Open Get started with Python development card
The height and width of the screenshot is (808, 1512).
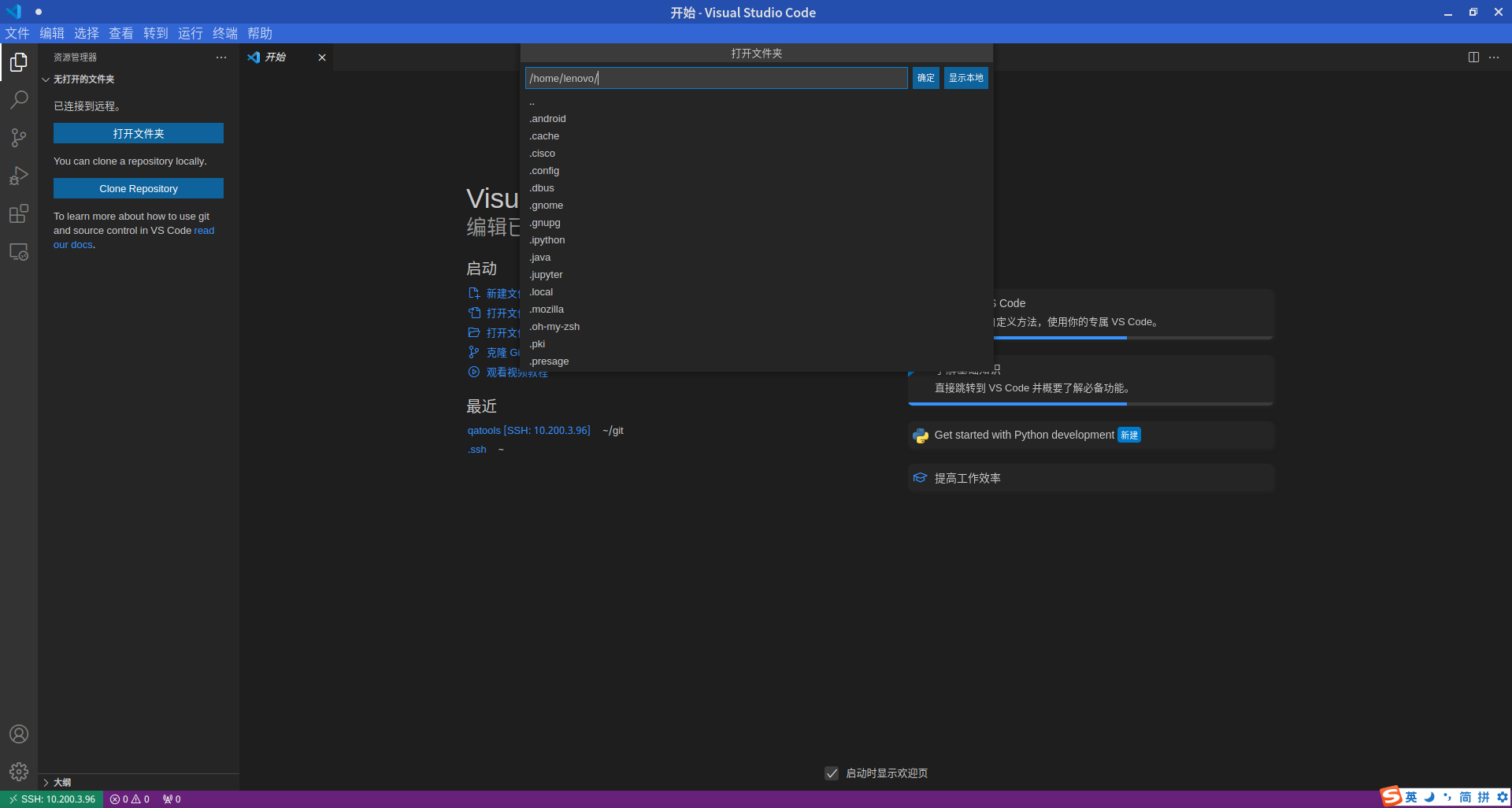[1091, 436]
